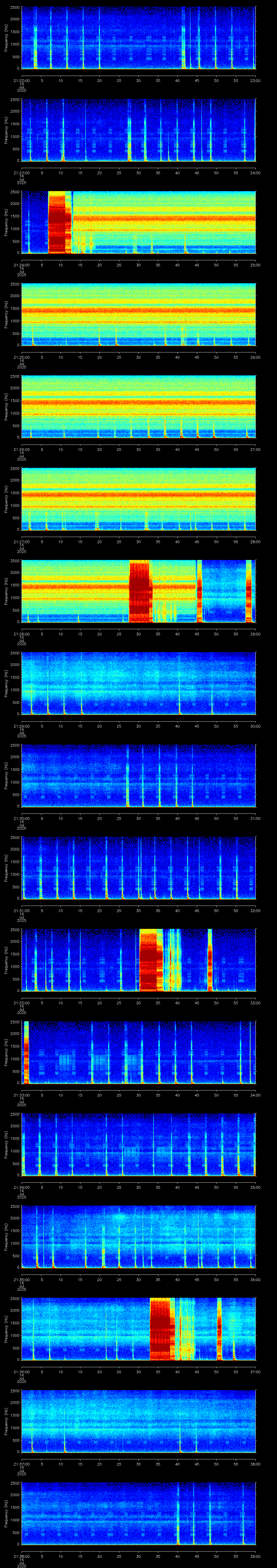
Task: Open the spectrogram plot beginning at 21:25:00
Action: tap(138, 315)
